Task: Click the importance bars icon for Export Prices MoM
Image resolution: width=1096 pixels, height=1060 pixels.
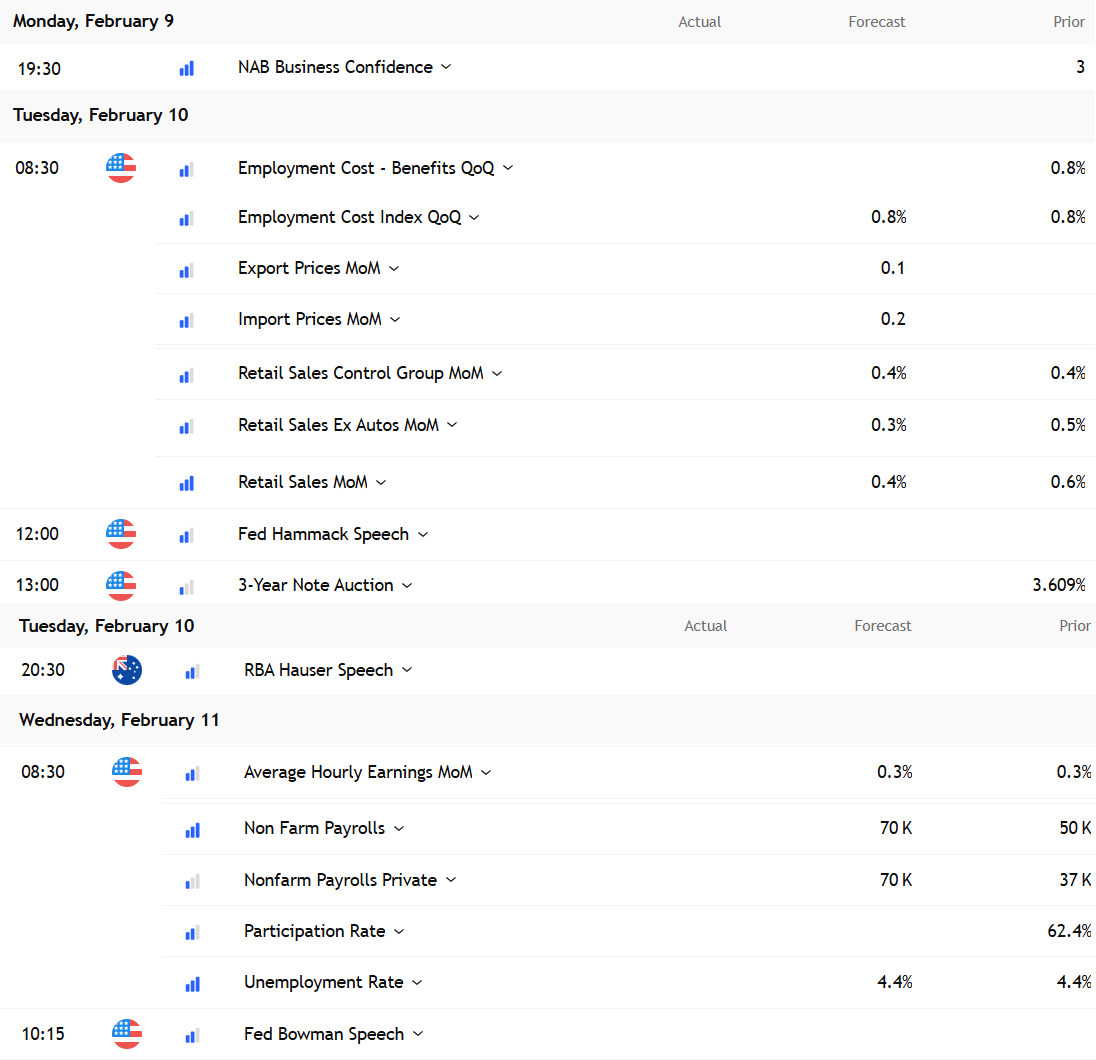Action: (x=187, y=271)
